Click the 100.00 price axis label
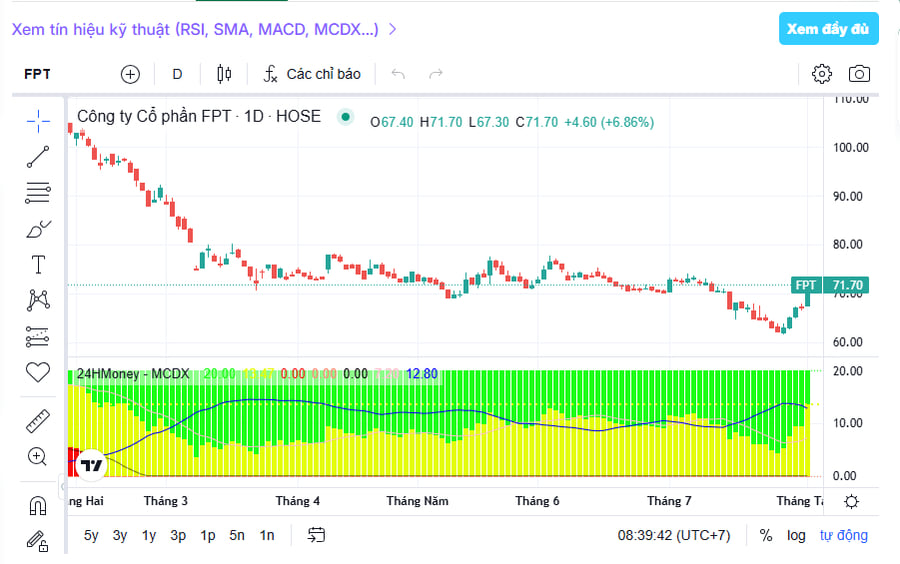 click(851, 147)
